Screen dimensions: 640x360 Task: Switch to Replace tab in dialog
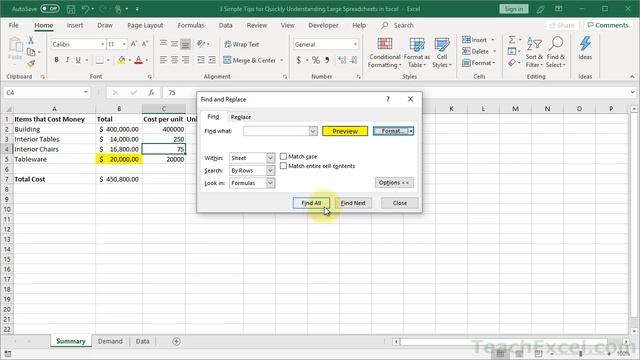pos(241,117)
